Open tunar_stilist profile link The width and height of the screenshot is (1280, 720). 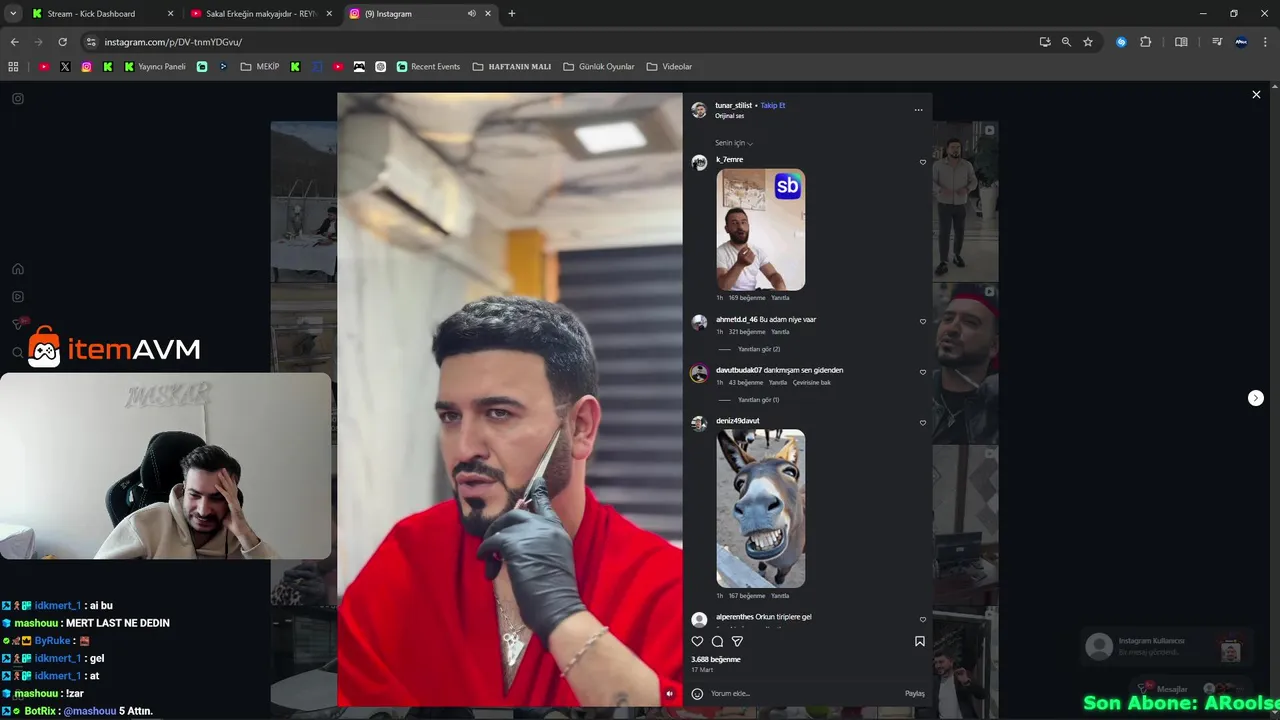(x=733, y=105)
